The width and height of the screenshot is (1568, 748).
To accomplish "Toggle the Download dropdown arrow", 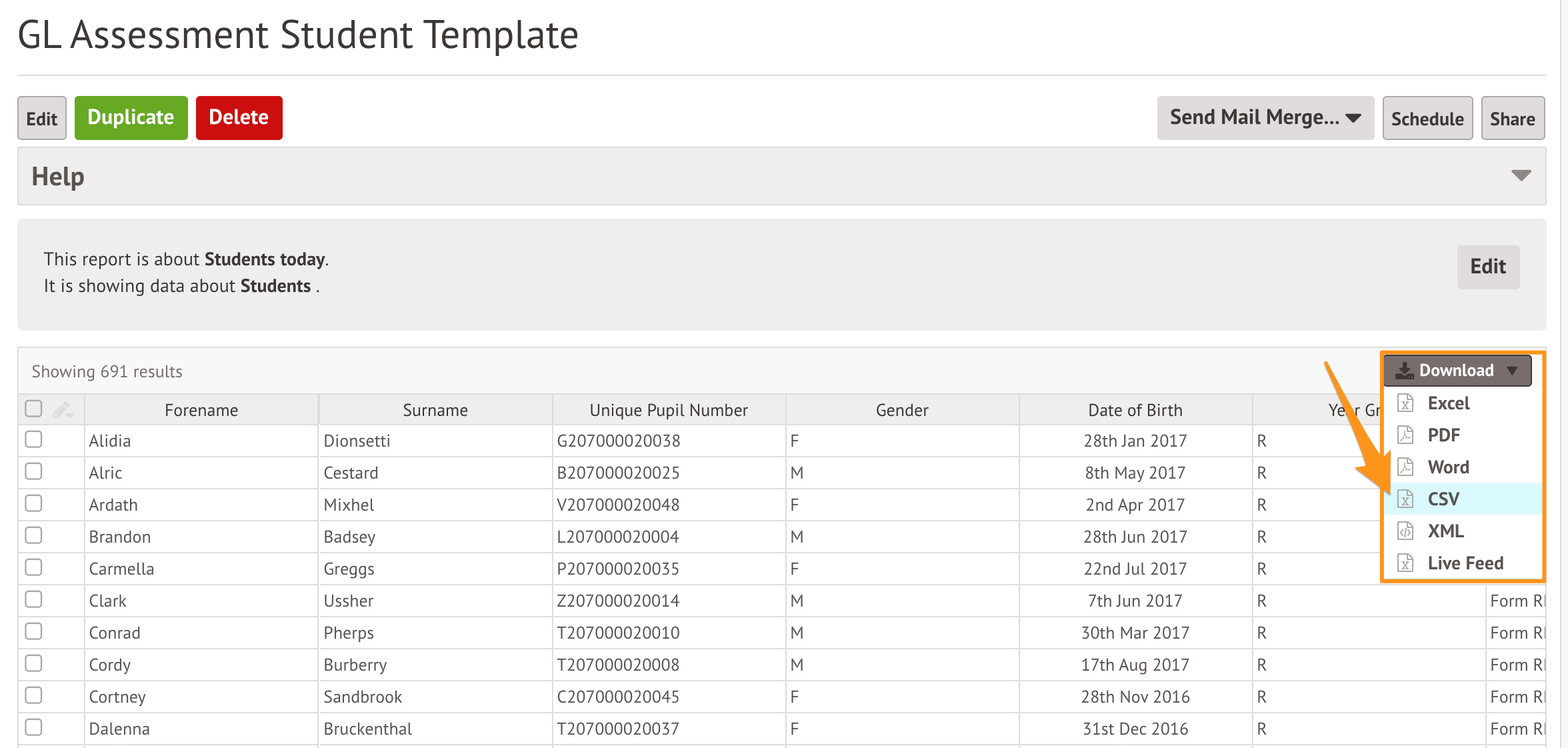I will [1512, 371].
